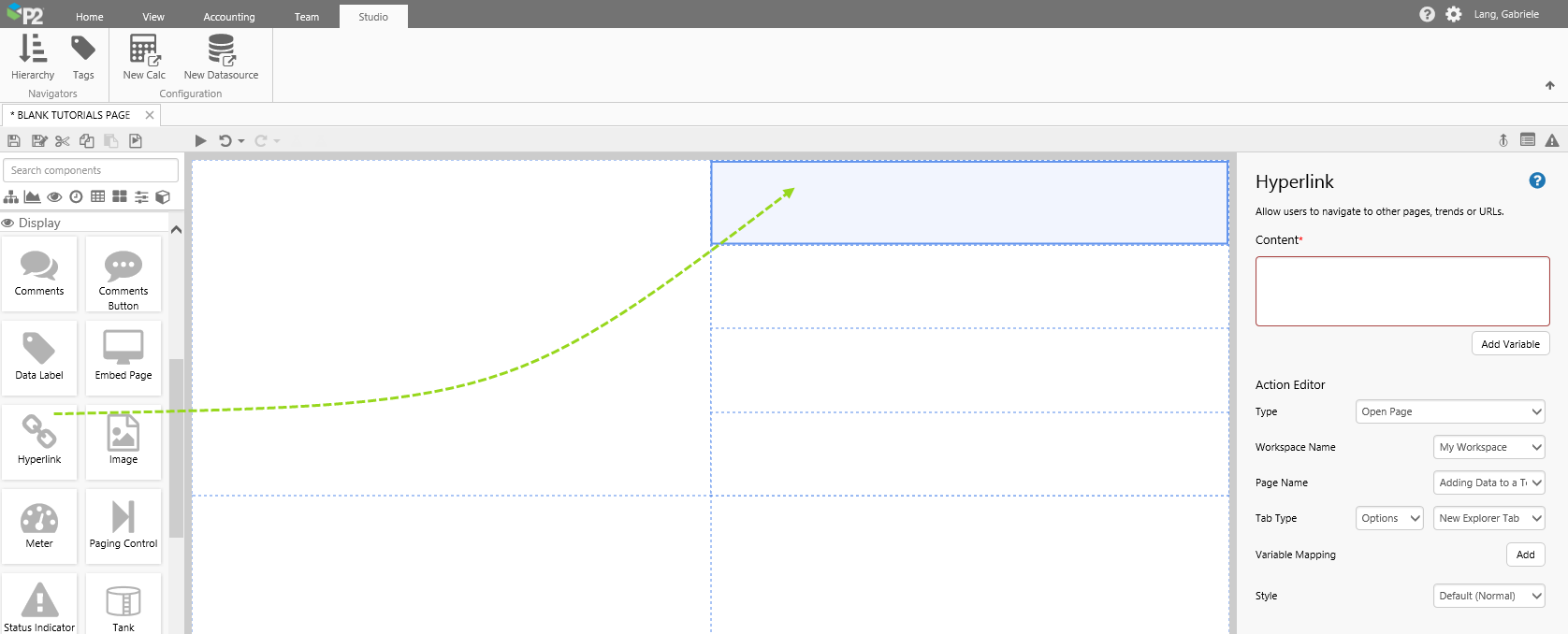This screenshot has height=634, width=1568.
Task: Open the Hierarchy navigator
Action: pos(33,57)
